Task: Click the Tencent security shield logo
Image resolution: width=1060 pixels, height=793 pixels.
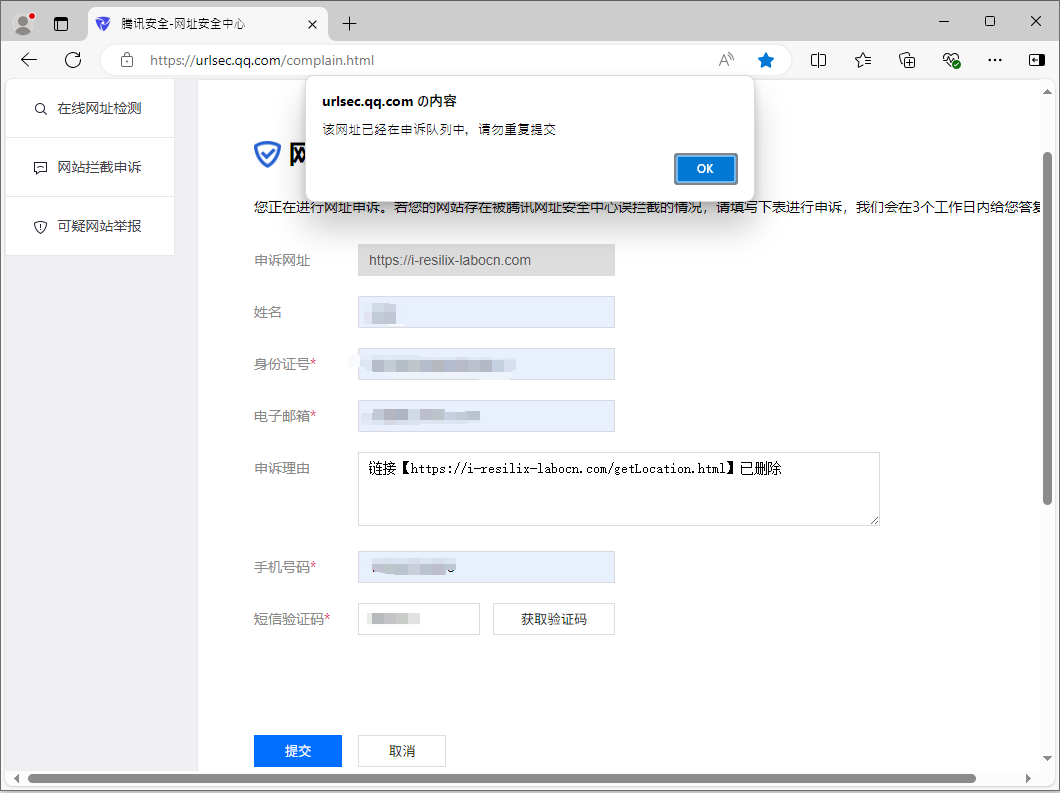Action: (x=268, y=154)
